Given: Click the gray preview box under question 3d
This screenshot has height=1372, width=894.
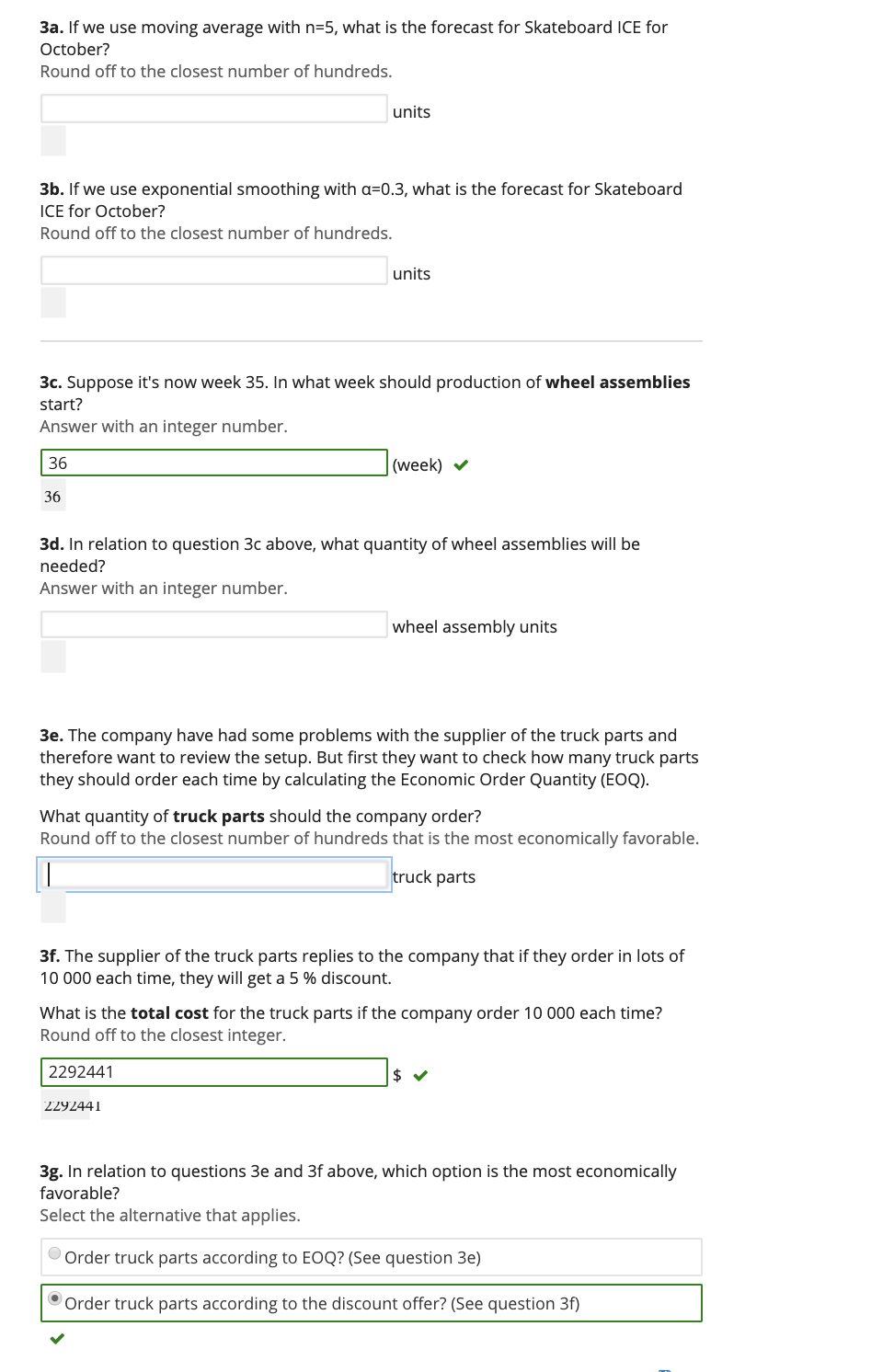Looking at the screenshot, I should pos(52,657).
